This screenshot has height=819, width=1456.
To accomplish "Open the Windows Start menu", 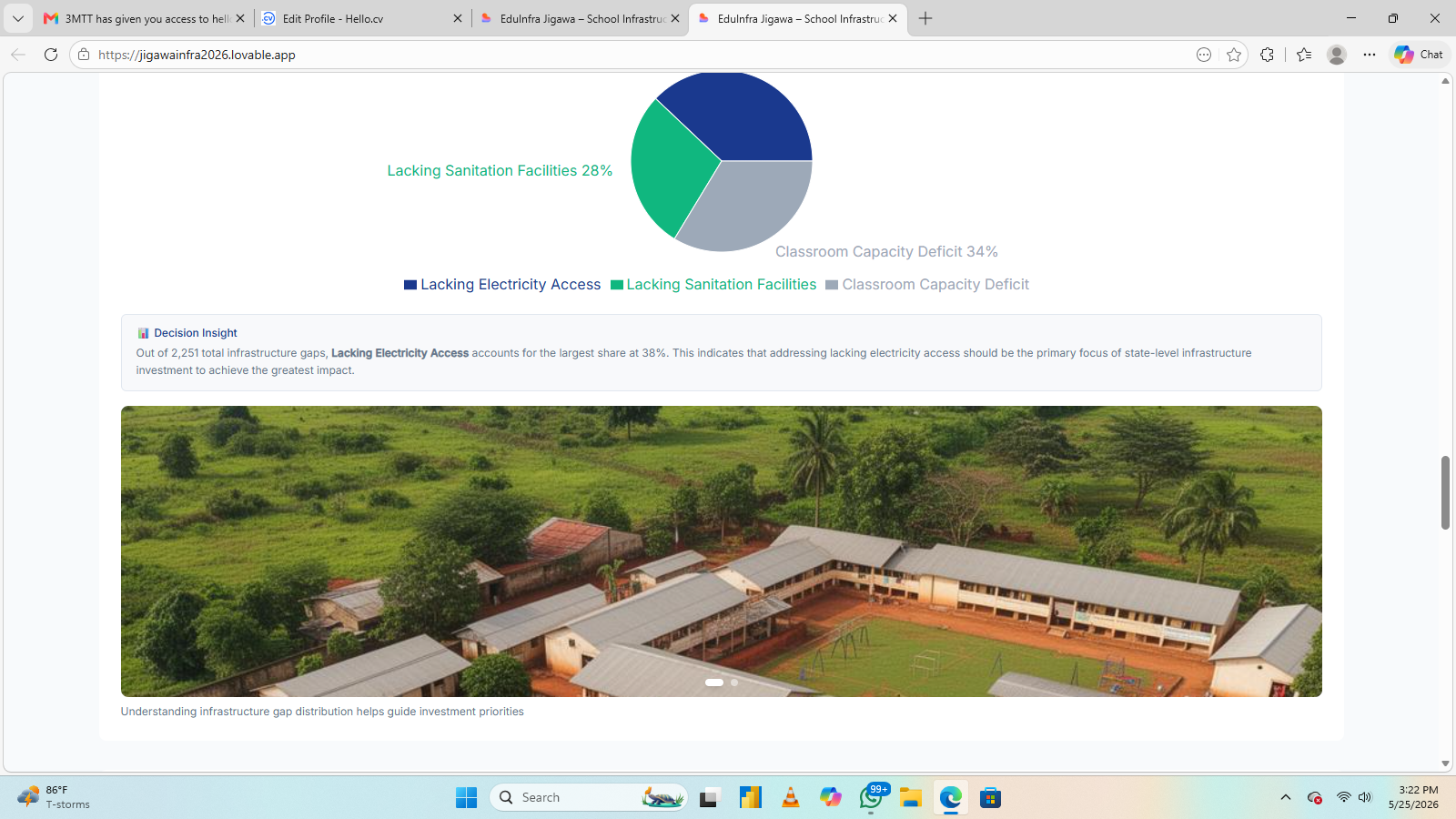I will point(466,798).
